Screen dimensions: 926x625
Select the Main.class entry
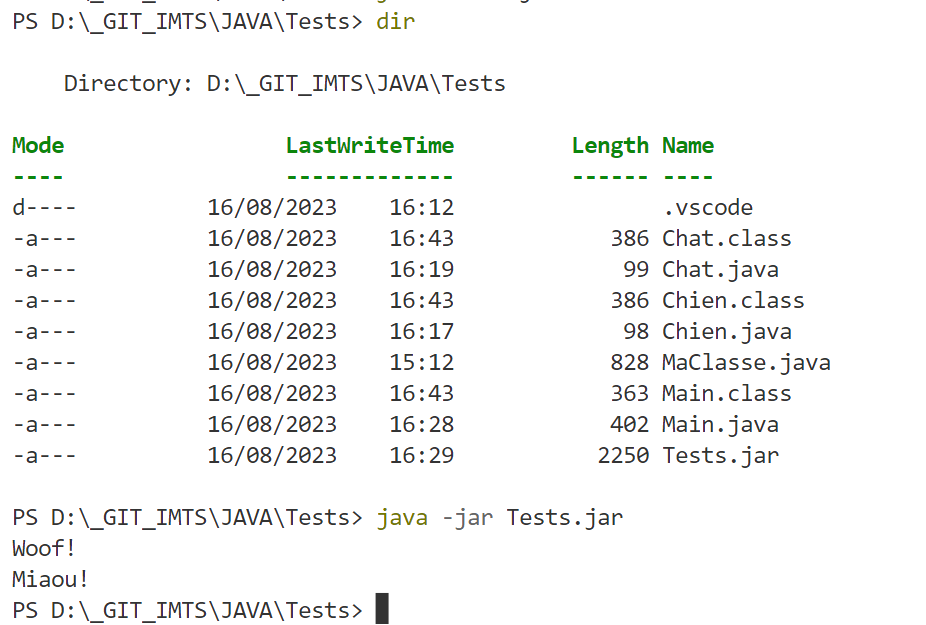coord(726,394)
